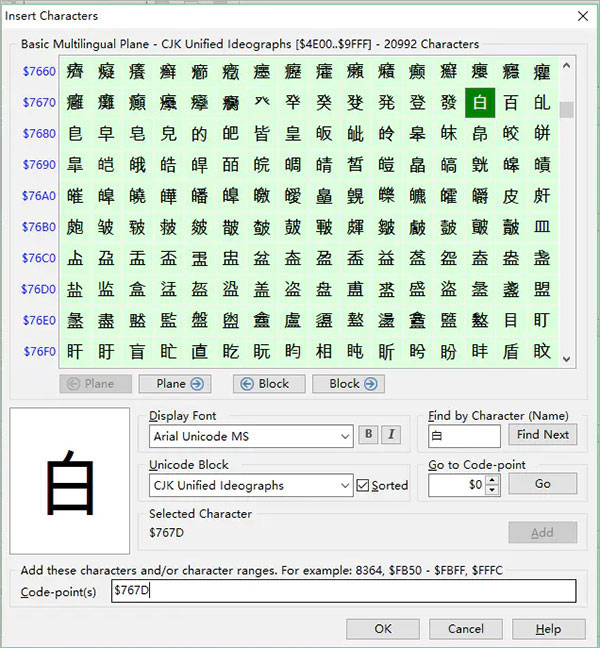
Task: Toggle Italic font style button
Action: pyautogui.click(x=390, y=435)
